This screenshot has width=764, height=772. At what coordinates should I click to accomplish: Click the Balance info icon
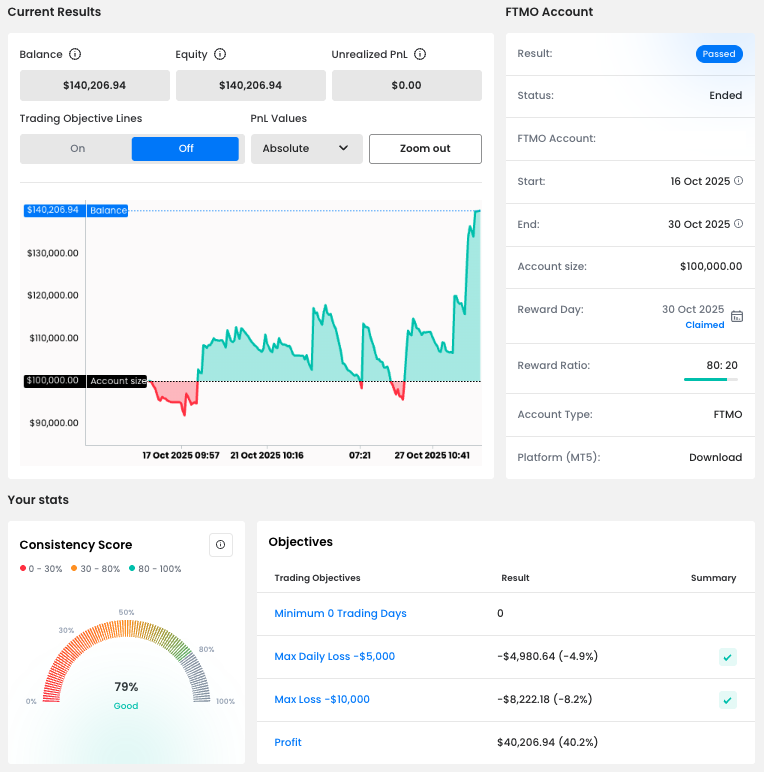75,55
